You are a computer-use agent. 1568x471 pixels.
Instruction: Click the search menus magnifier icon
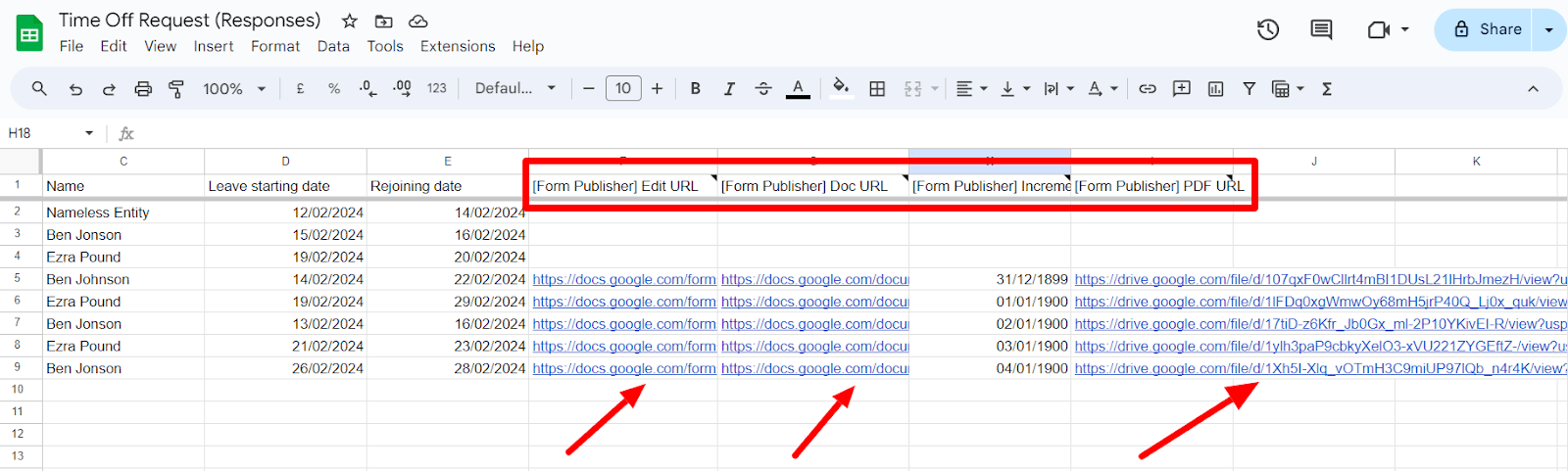coord(39,88)
